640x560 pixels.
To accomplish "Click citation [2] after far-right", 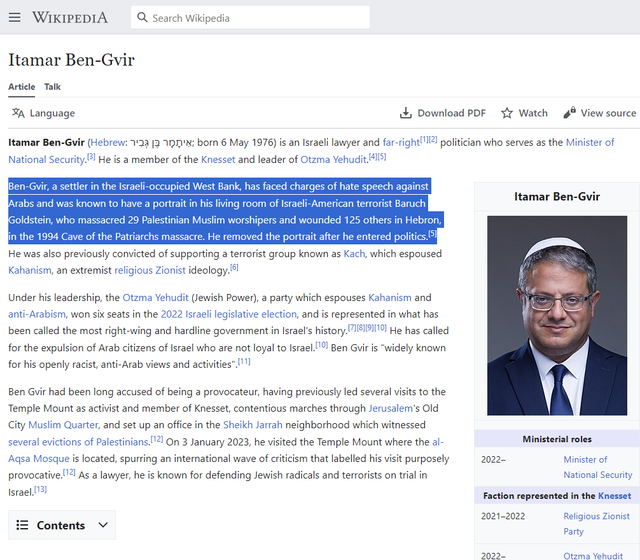I will pos(433,140).
